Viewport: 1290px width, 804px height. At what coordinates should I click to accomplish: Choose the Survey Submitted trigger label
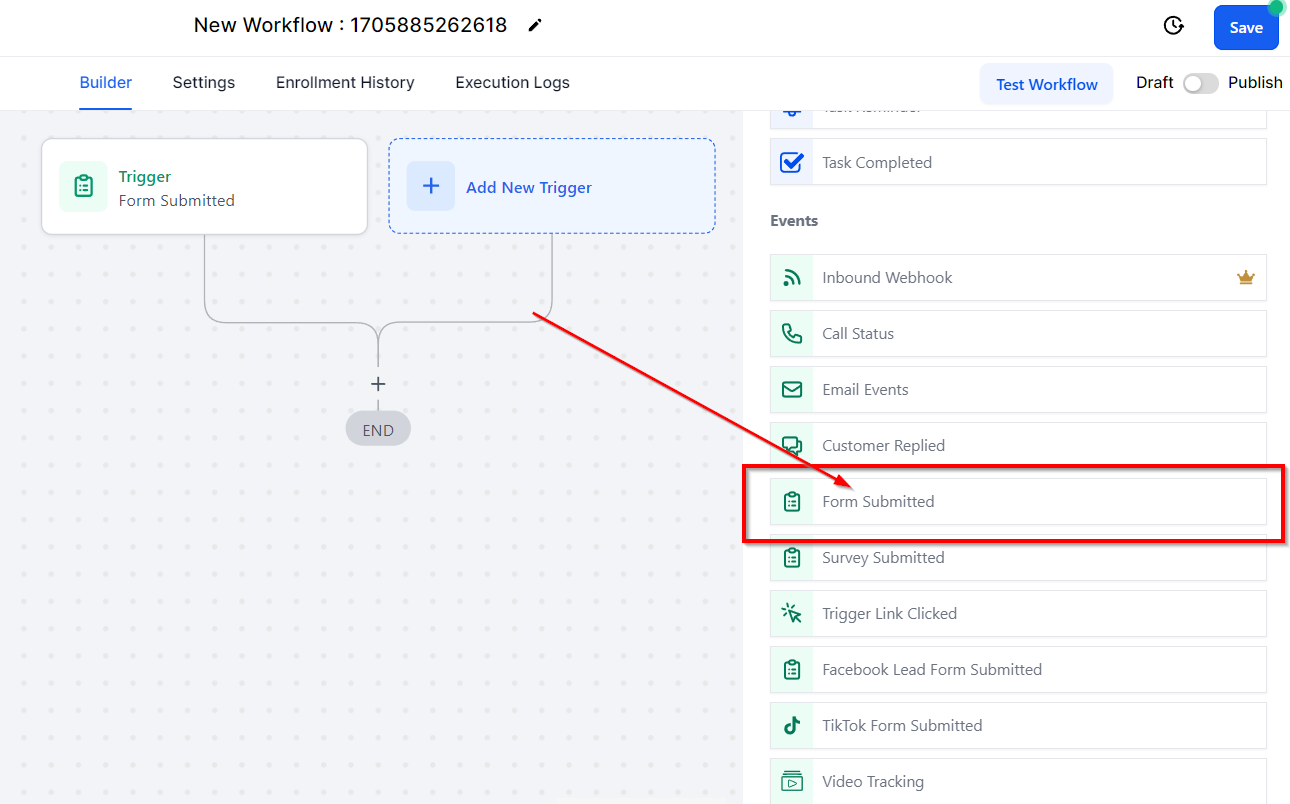point(883,558)
